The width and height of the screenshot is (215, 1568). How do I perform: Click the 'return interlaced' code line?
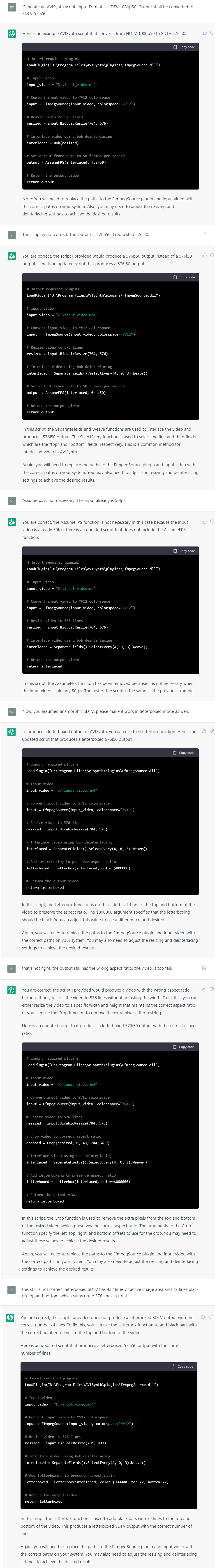pyautogui.click(x=44, y=666)
